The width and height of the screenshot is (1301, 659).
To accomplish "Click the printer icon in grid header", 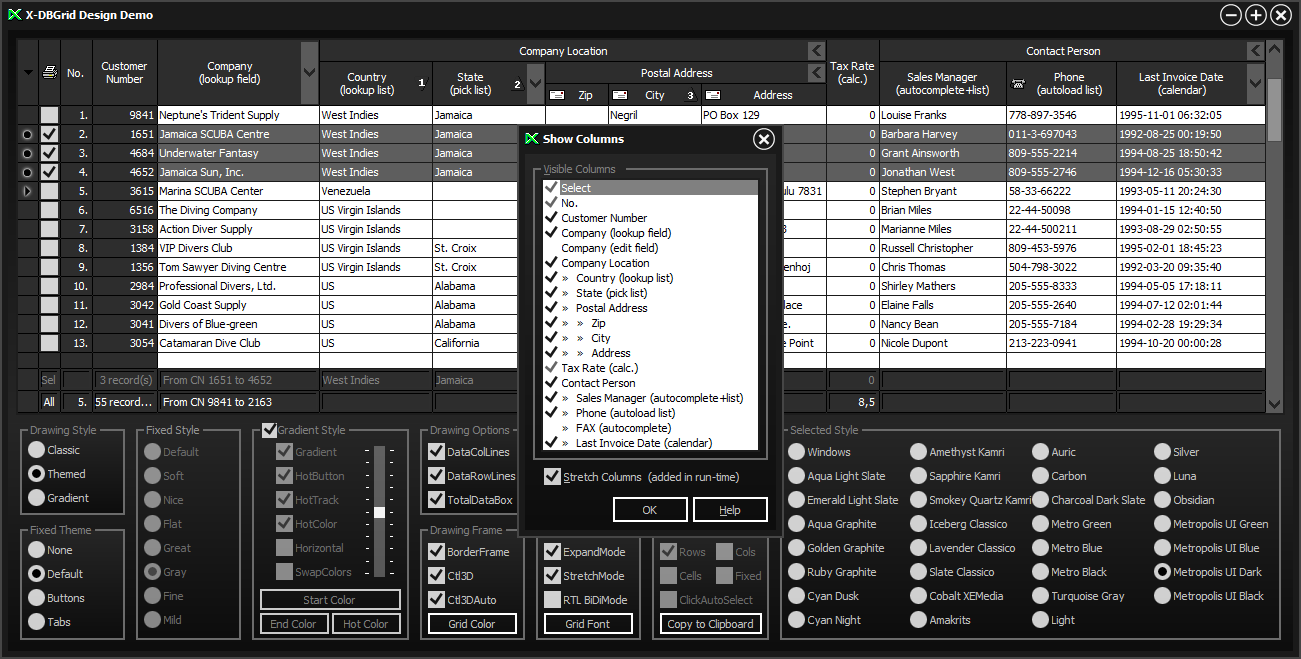I will pyautogui.click(x=49, y=72).
